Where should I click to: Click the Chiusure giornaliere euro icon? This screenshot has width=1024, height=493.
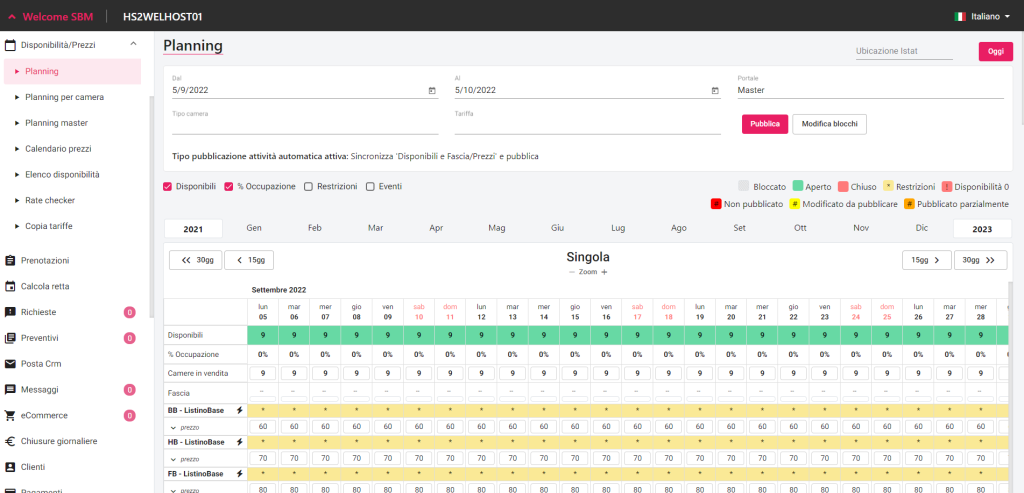point(10,441)
